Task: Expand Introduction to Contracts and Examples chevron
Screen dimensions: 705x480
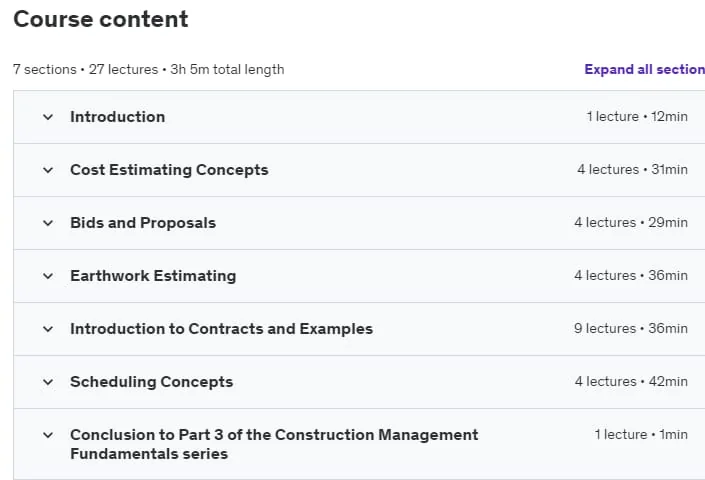Action: tap(48, 329)
